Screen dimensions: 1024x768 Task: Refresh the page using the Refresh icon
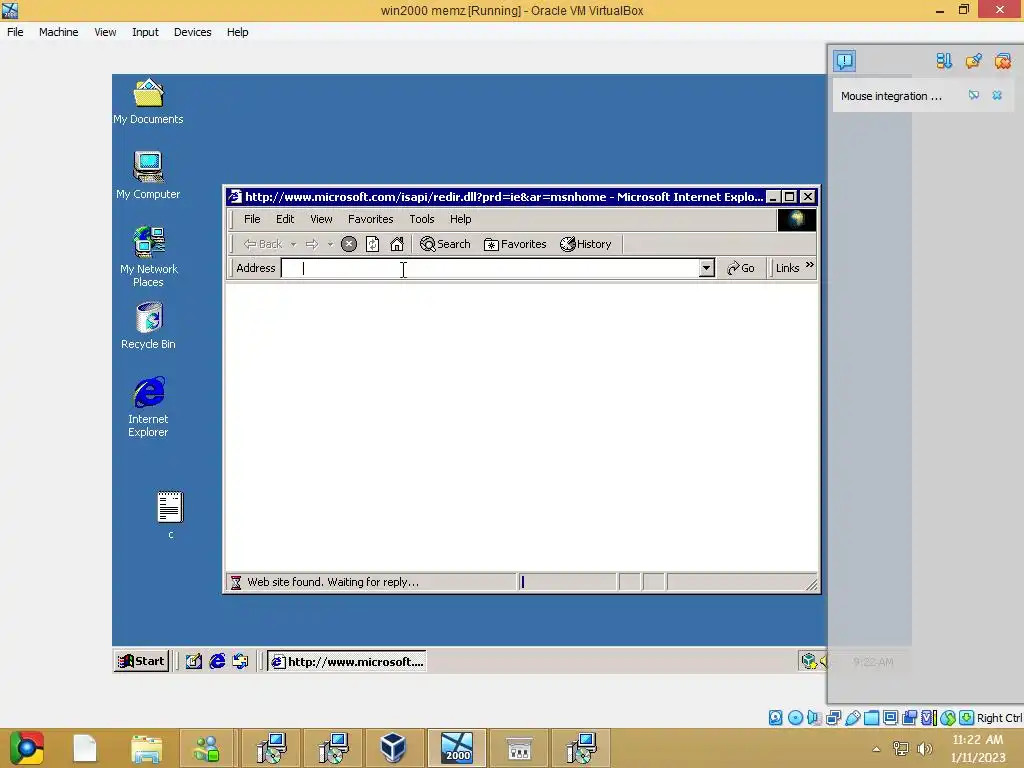372,244
